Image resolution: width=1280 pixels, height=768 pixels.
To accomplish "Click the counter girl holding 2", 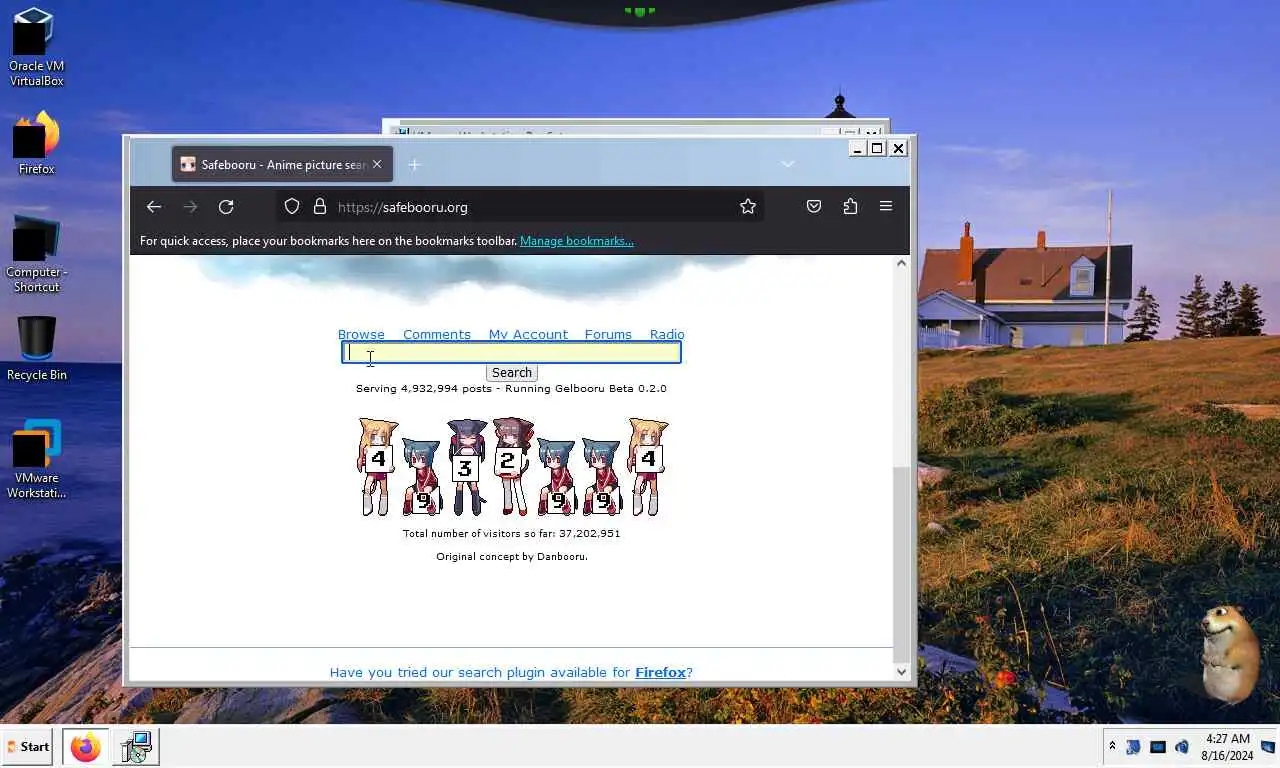I will 511,465.
